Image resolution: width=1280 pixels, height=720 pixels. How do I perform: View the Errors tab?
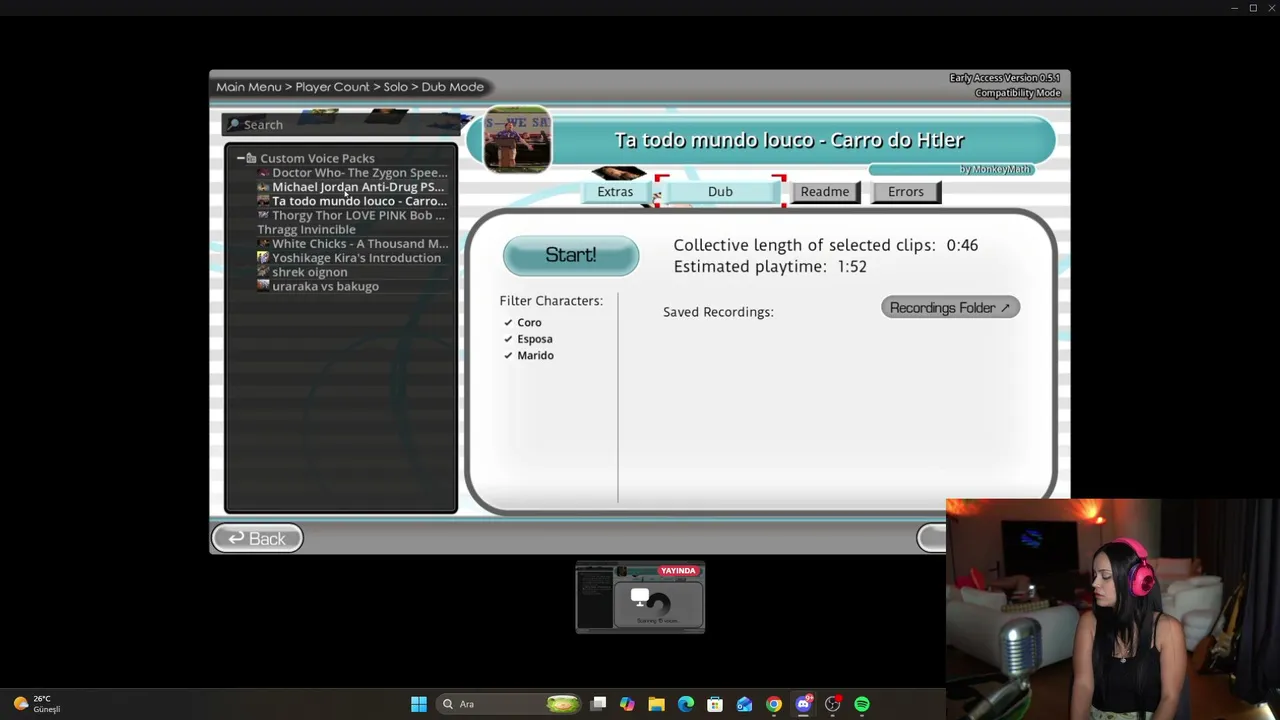coord(906,192)
